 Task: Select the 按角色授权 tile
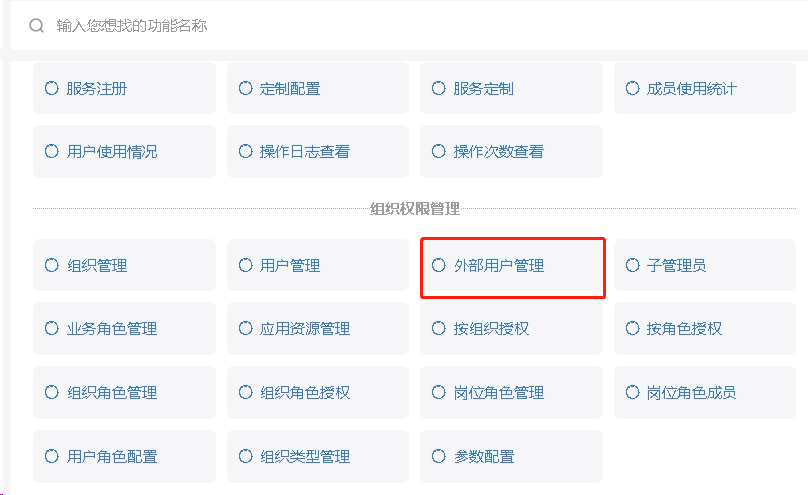705,329
